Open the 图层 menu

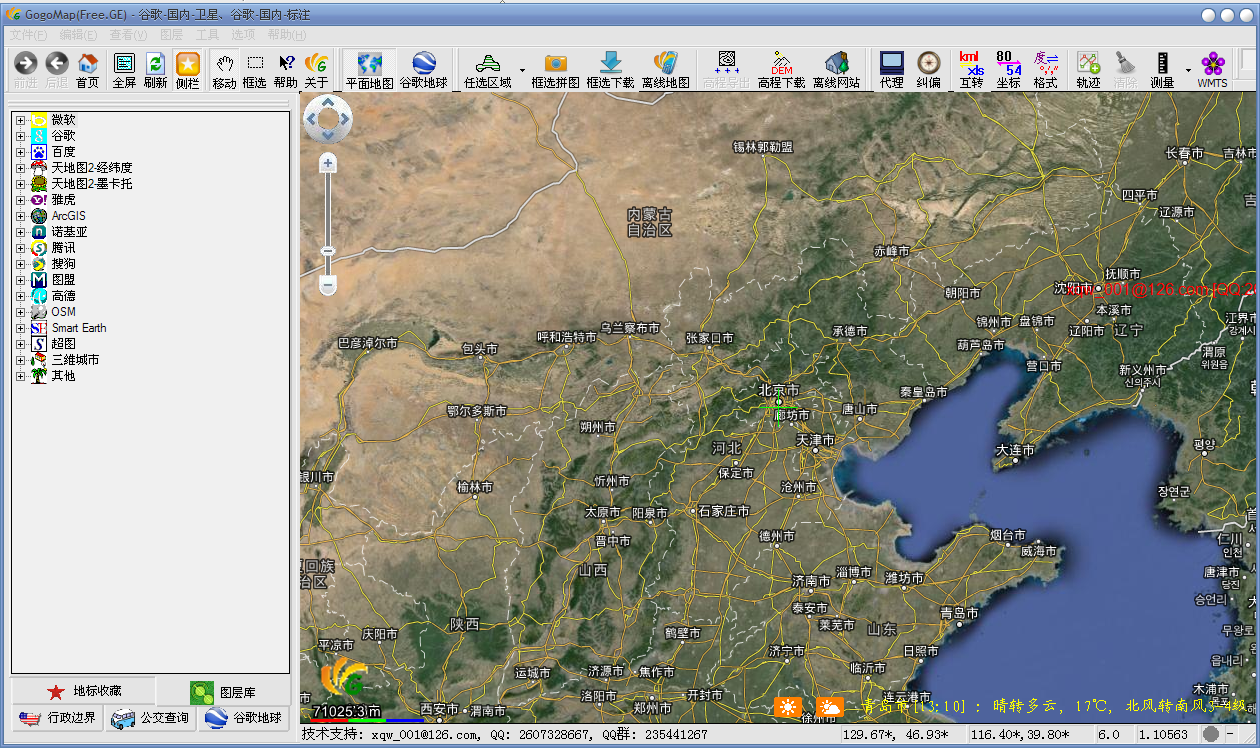pos(171,34)
